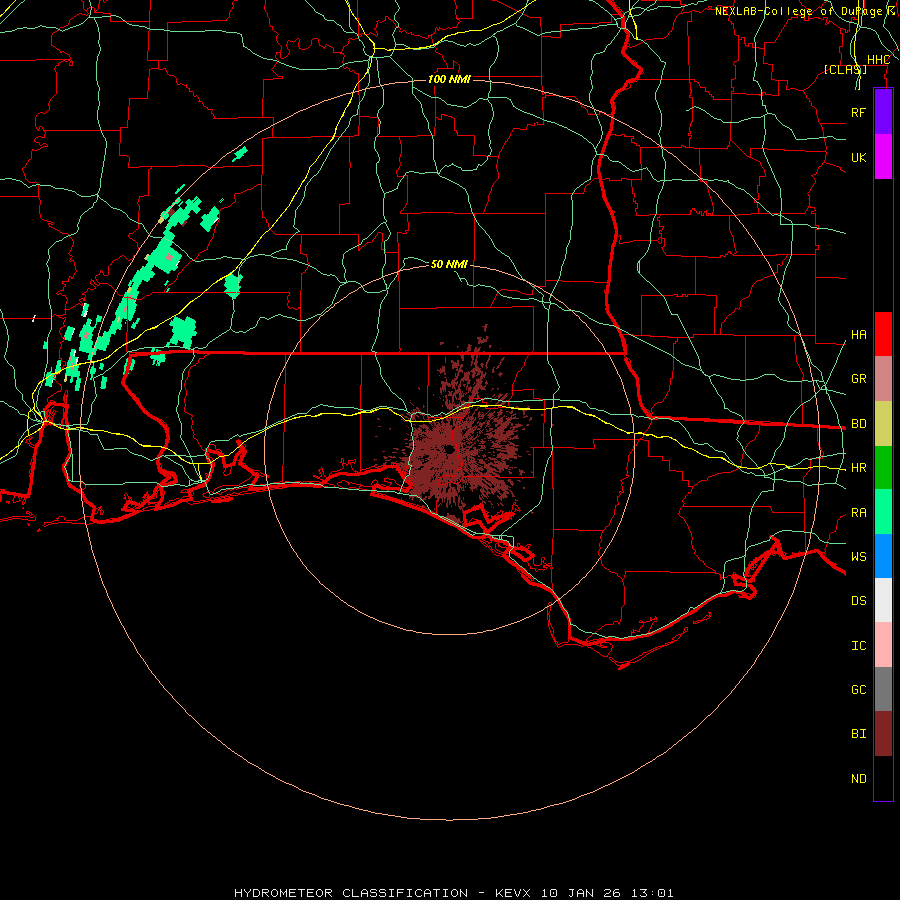Screen dimensions: 900x900
Task: Click the GC legend label
Action: (858, 690)
